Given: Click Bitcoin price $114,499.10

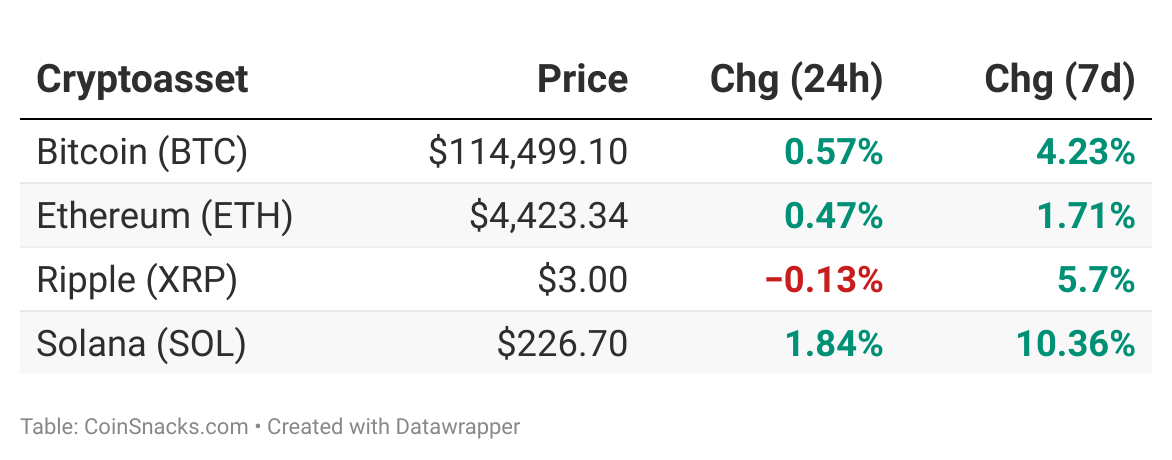Looking at the screenshot, I should coord(528,151).
